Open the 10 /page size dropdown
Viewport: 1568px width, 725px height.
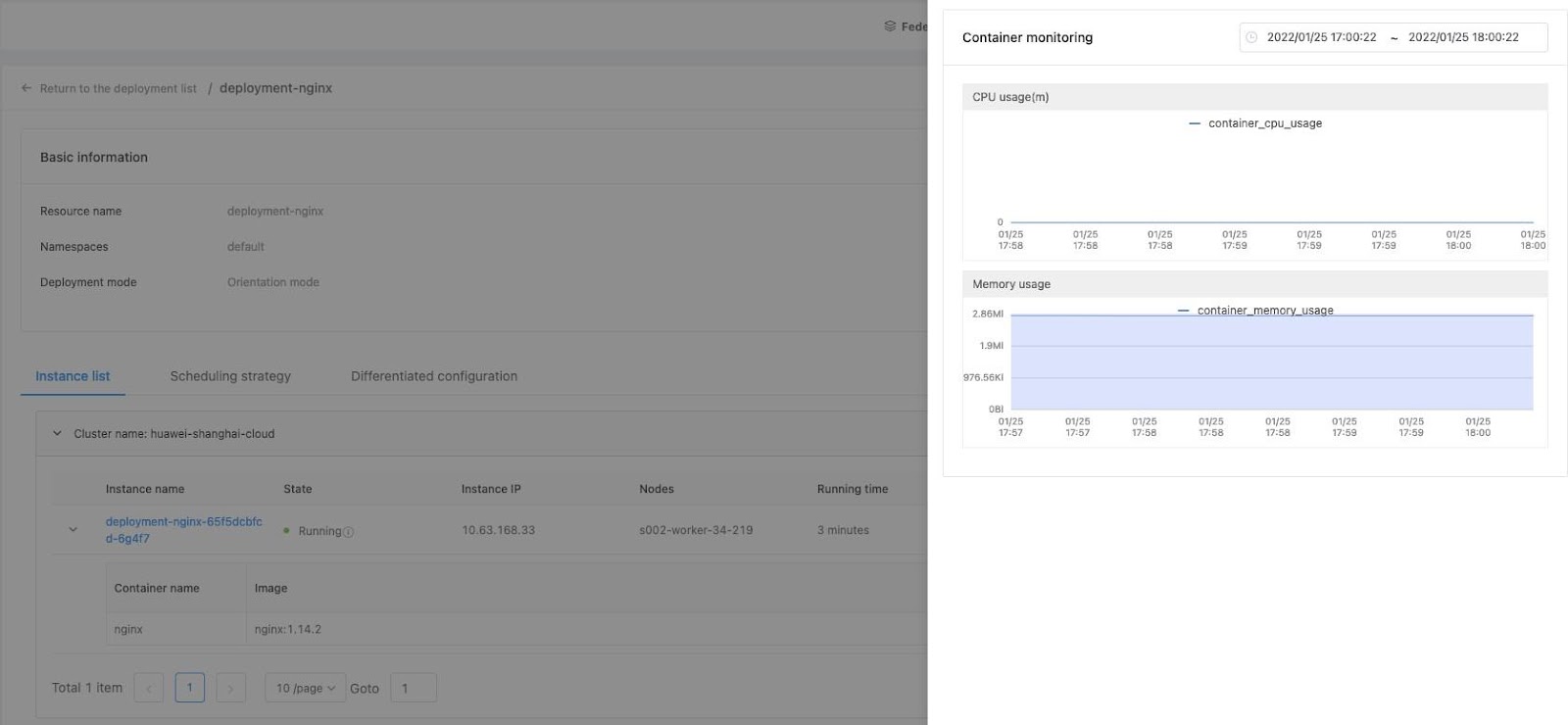point(305,688)
